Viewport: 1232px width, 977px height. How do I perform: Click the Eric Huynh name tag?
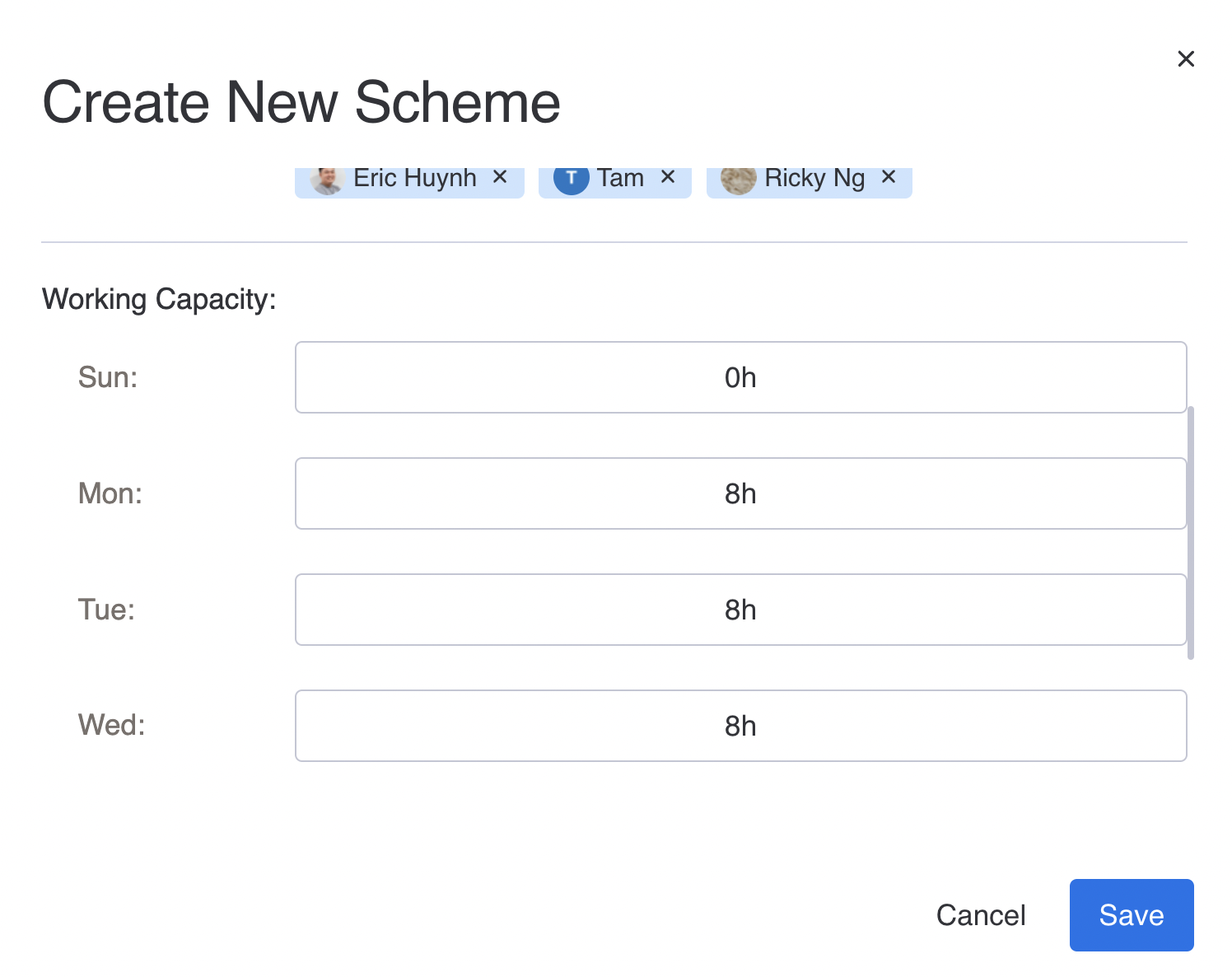coord(415,178)
